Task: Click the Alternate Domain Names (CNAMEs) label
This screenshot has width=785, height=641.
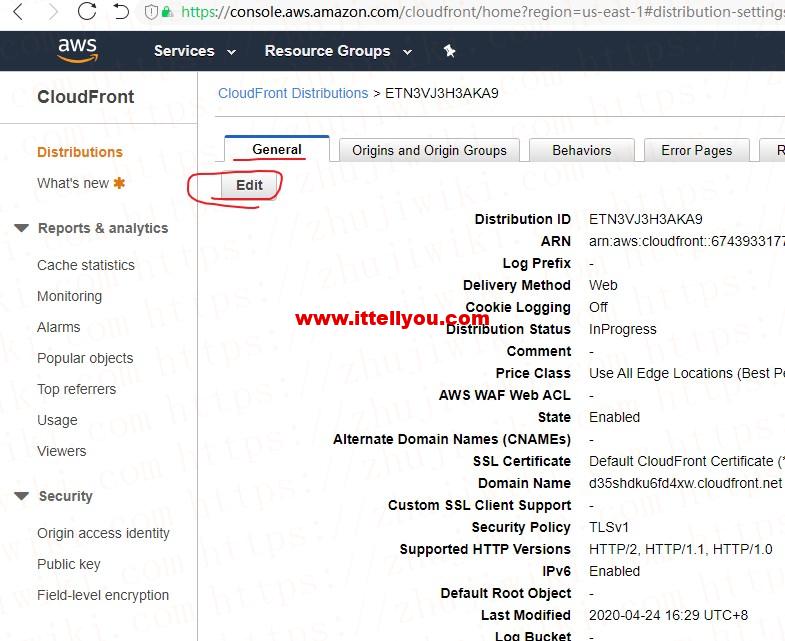Action: coord(452,439)
